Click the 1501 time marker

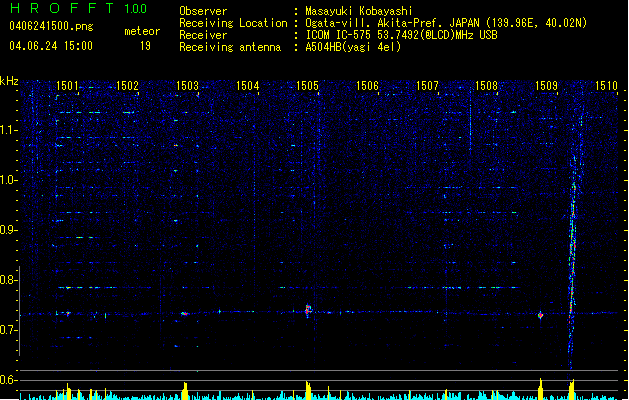(x=67, y=85)
